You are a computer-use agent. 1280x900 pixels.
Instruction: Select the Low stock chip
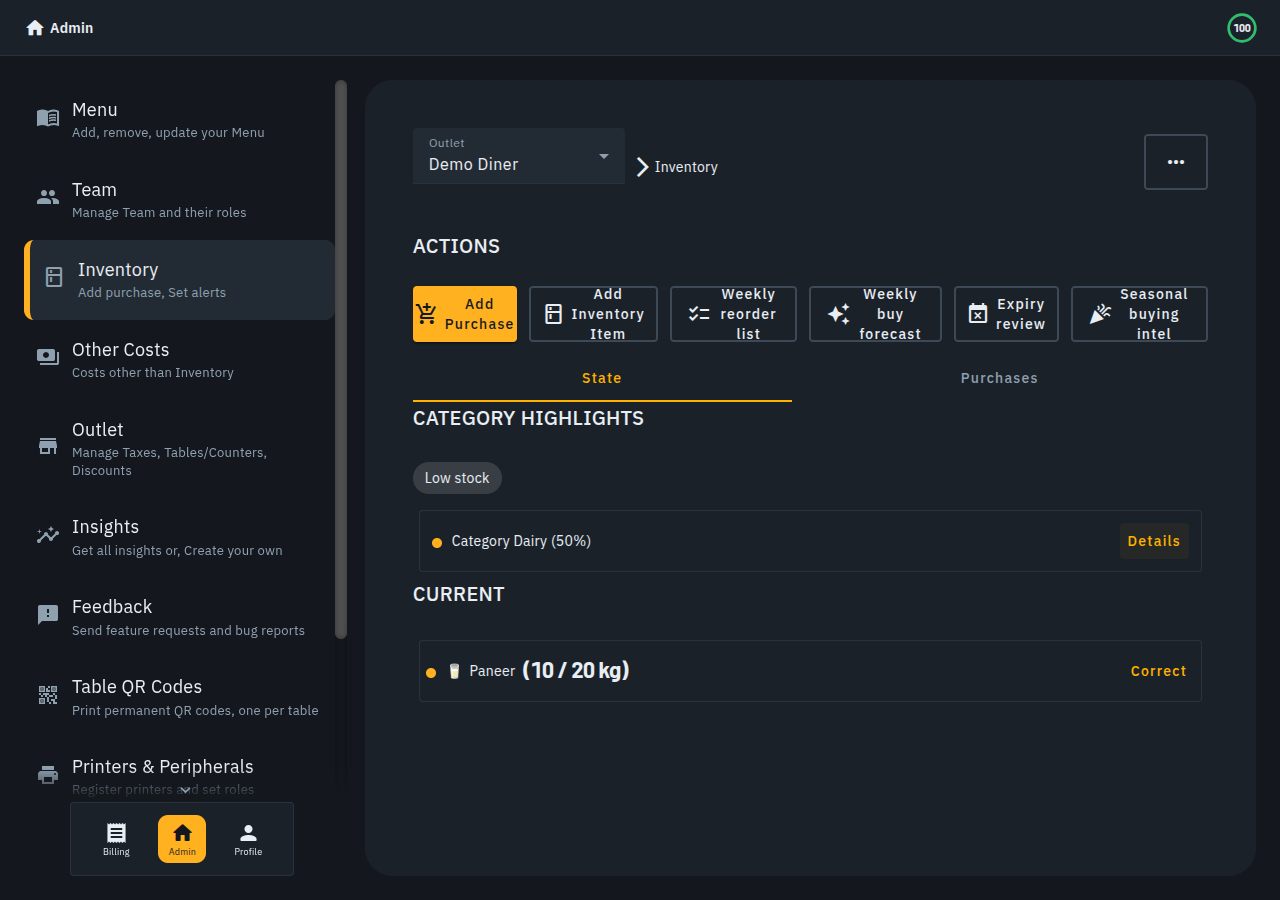click(x=457, y=478)
